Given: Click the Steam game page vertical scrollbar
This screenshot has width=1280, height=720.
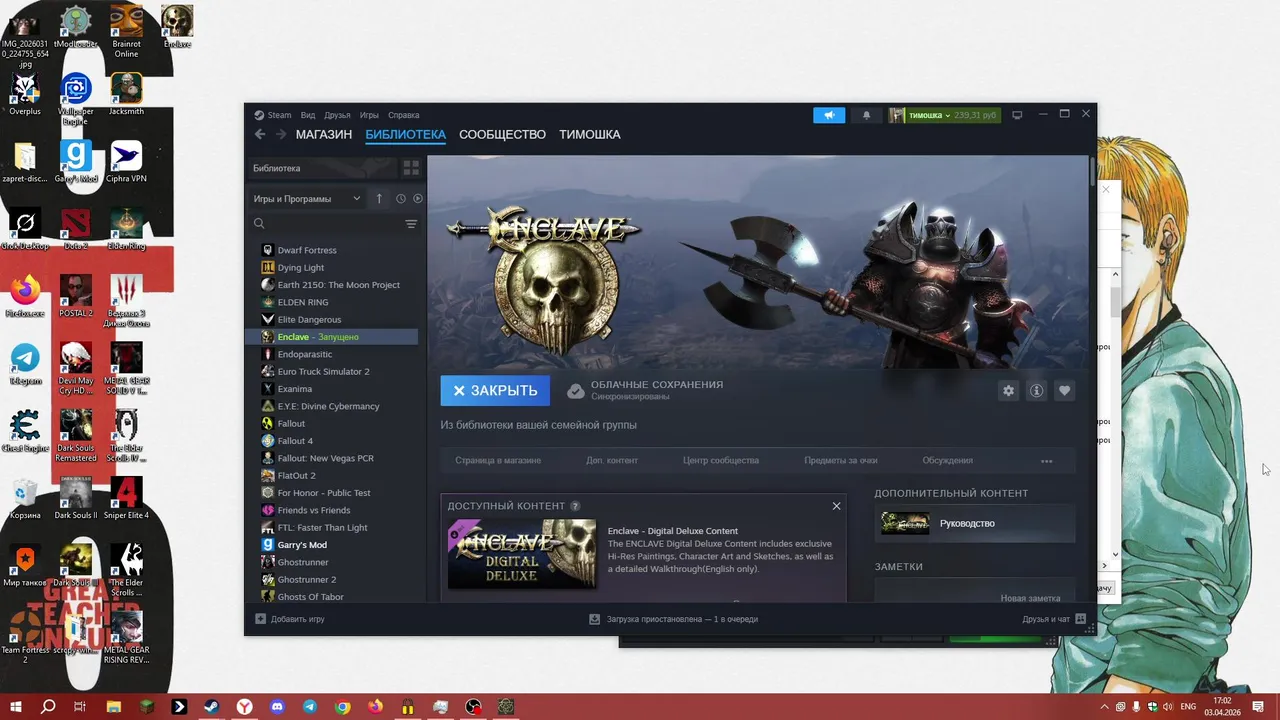Looking at the screenshot, I should 1092,170.
